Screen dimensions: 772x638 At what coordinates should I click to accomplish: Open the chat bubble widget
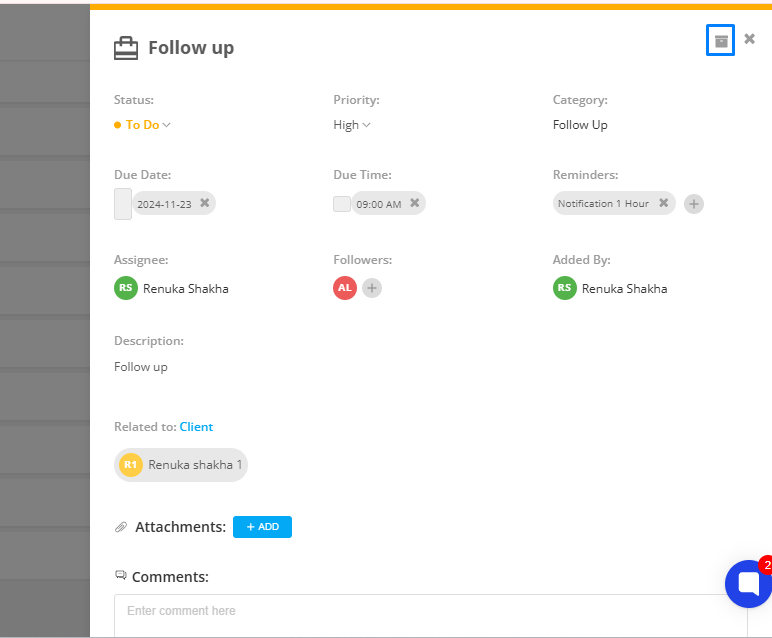748,583
